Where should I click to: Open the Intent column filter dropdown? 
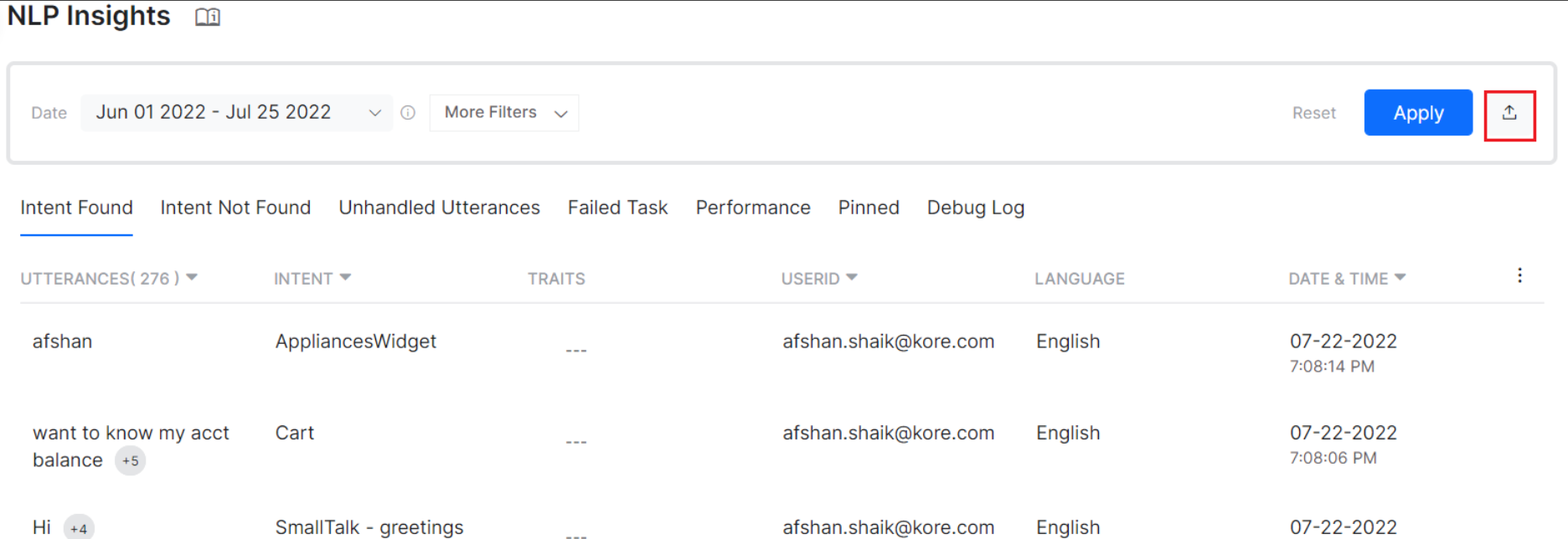(345, 278)
